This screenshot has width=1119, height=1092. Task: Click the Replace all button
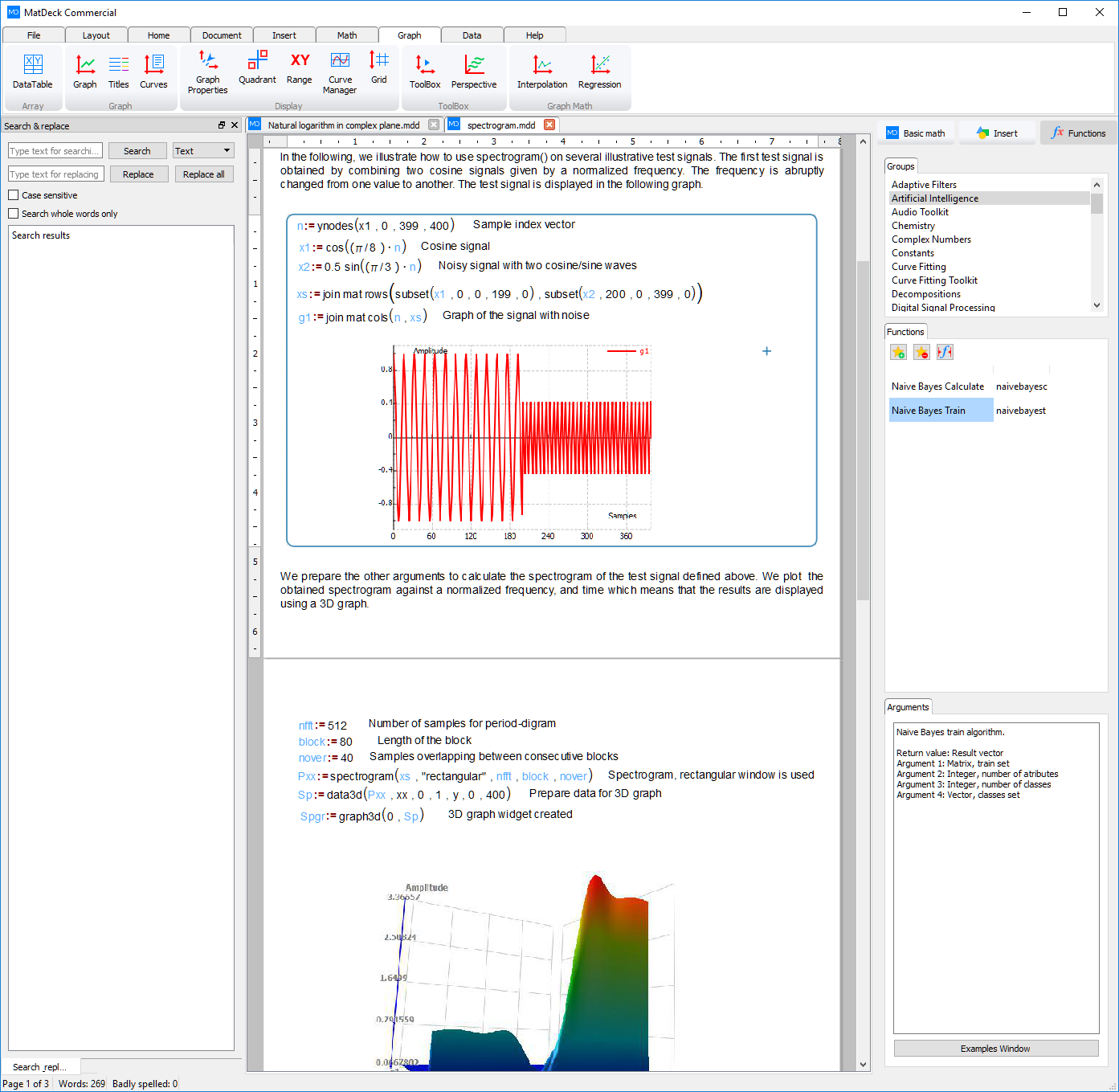[204, 174]
